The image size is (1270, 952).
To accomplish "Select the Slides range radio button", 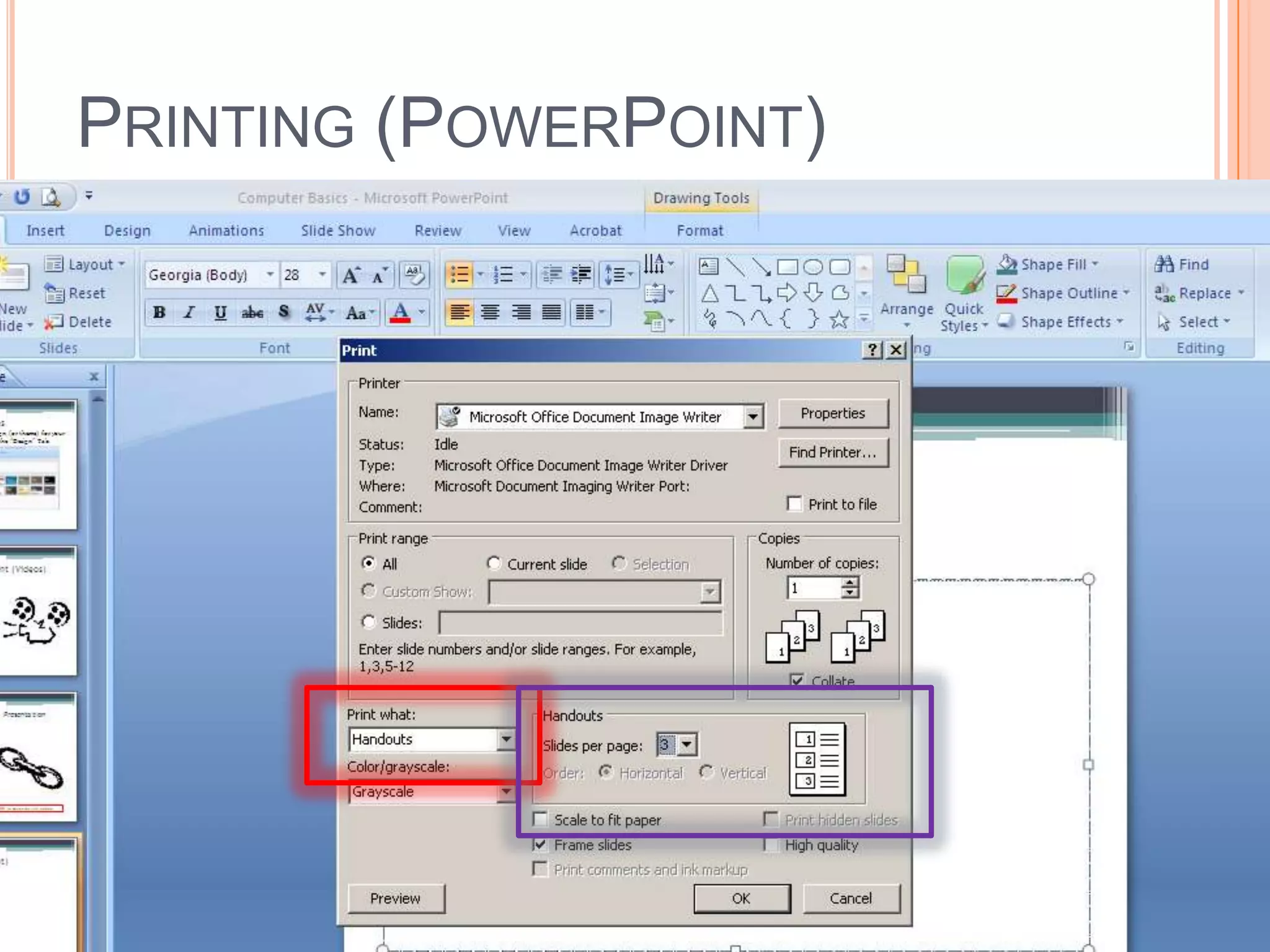I will pos(369,621).
